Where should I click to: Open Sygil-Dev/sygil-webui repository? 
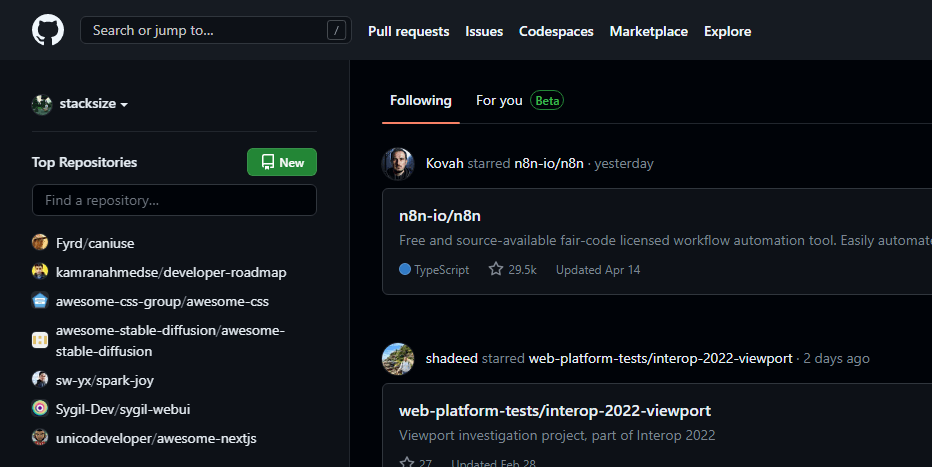coord(123,409)
